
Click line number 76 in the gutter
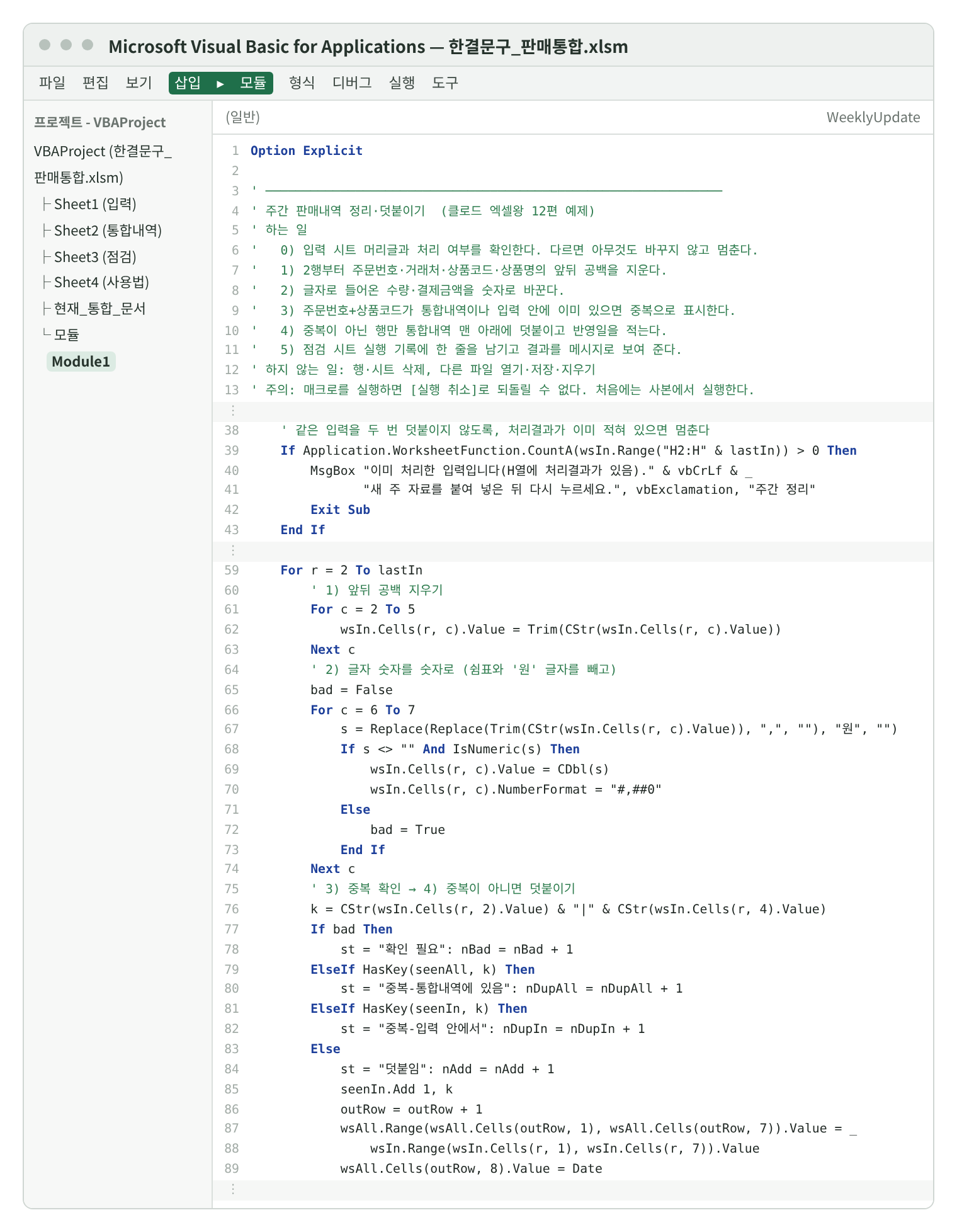click(x=232, y=909)
